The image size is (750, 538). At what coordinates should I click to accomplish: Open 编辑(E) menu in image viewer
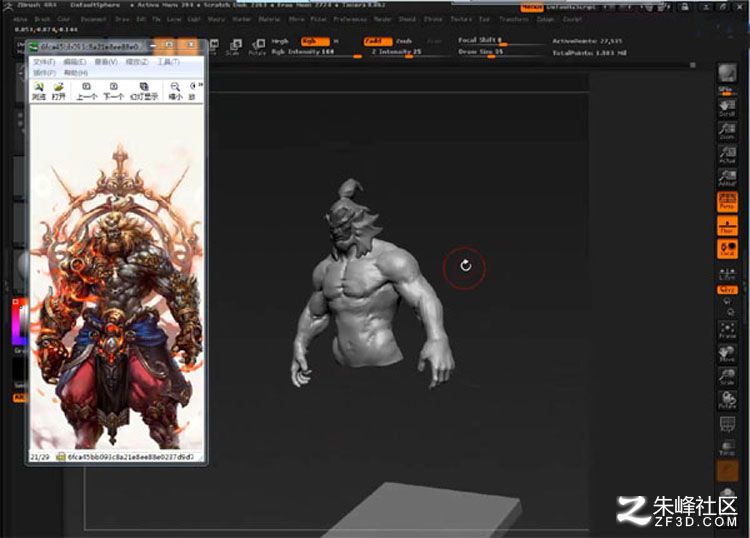pyautogui.click(x=75, y=62)
